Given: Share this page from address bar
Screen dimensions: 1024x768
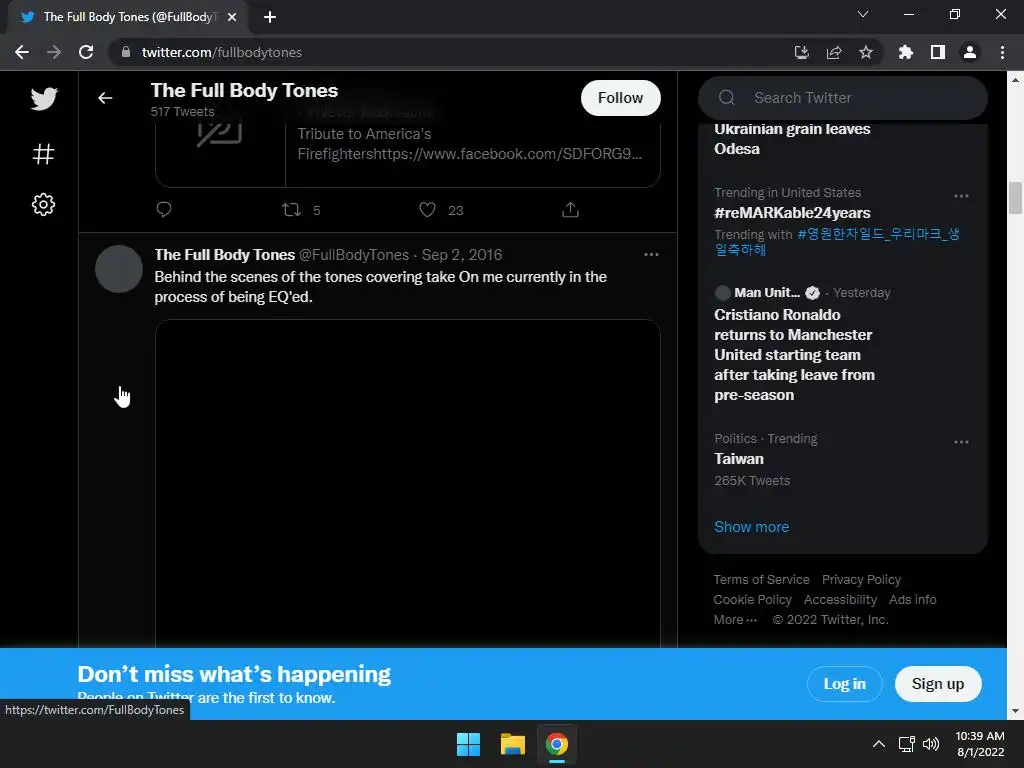Looking at the screenshot, I should (834, 52).
